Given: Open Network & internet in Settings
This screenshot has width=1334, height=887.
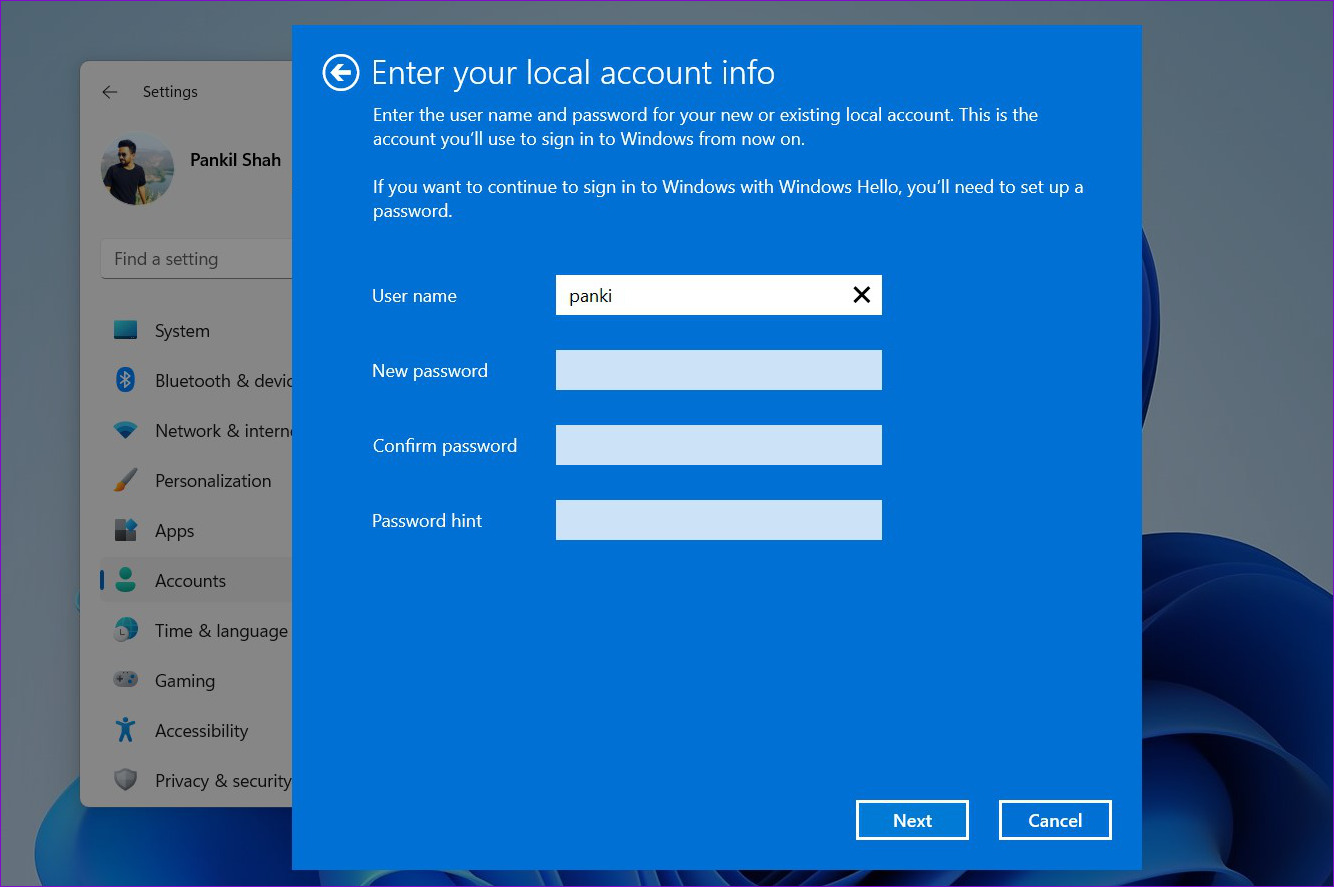Looking at the screenshot, I should 223,431.
